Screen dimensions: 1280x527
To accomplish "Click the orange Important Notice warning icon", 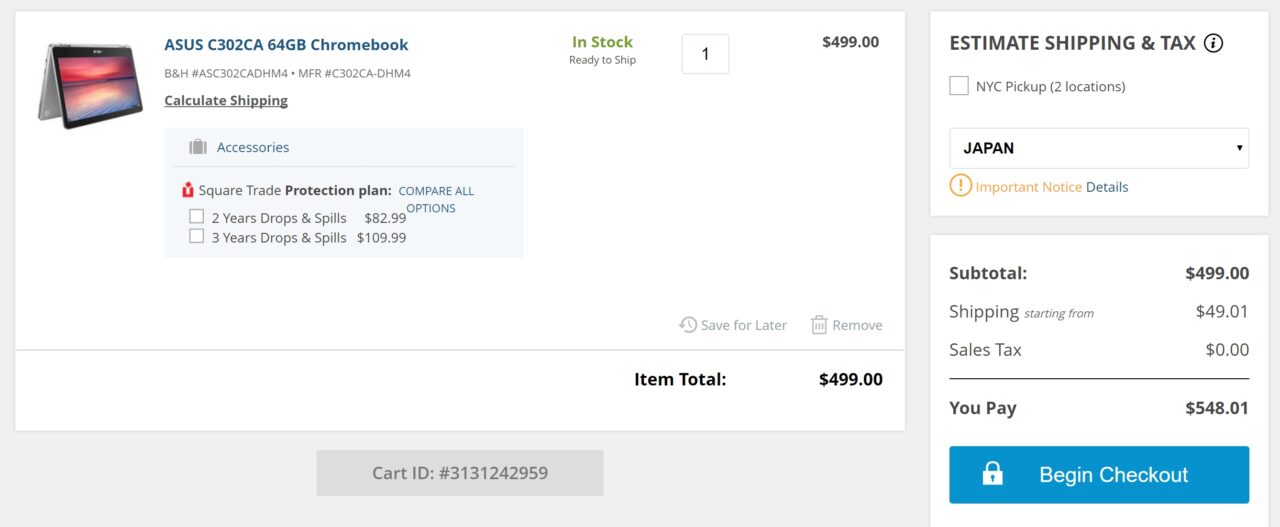I will pos(960,186).
